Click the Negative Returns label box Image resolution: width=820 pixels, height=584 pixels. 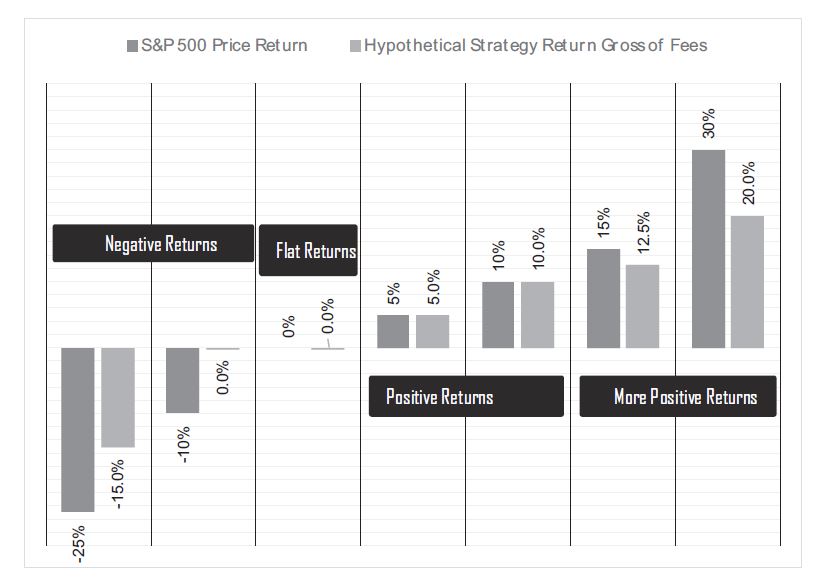tap(153, 244)
